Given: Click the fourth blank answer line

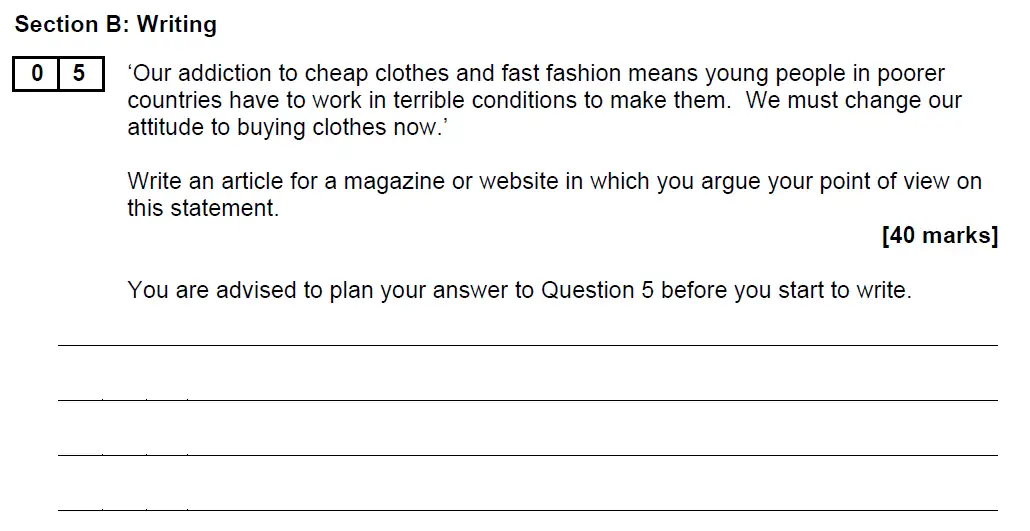Looking at the screenshot, I should tap(528, 510).
